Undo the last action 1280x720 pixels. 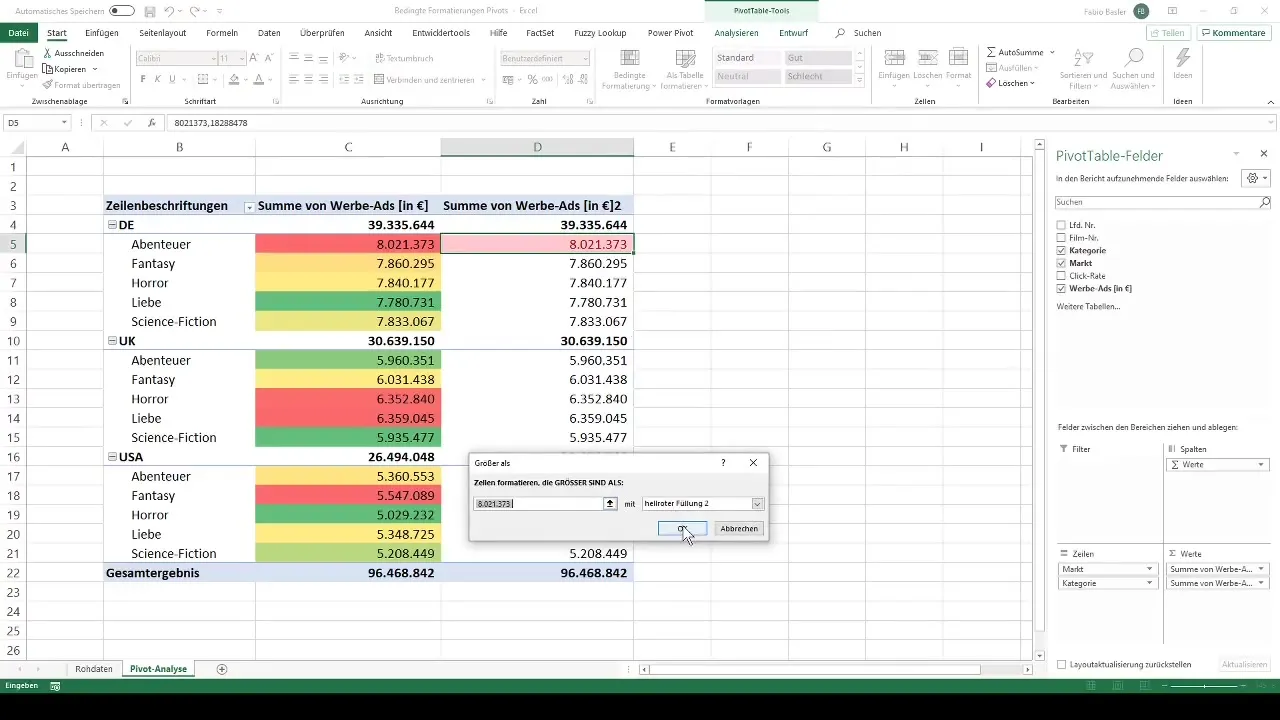170,10
